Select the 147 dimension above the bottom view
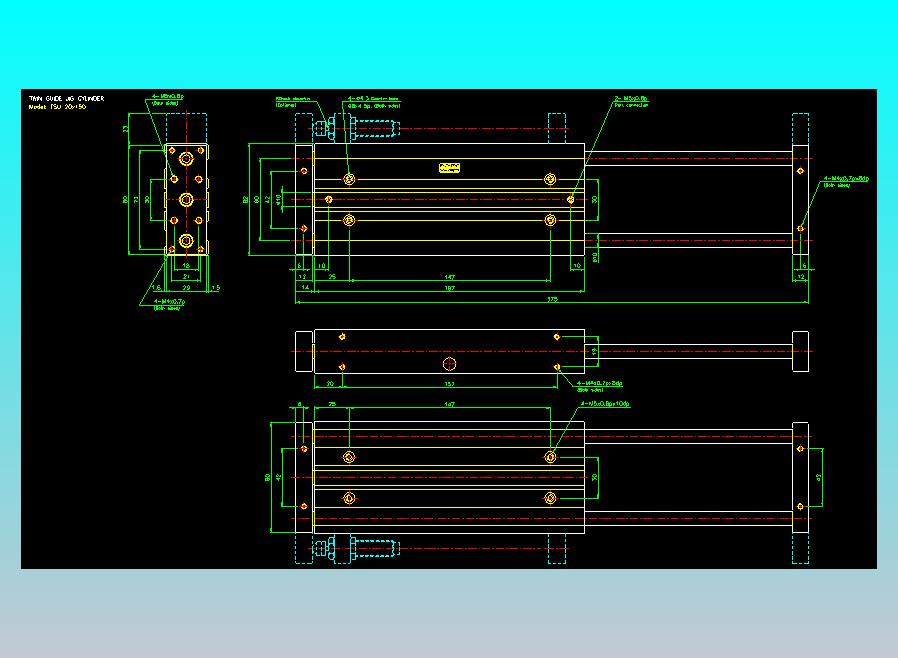Image resolution: width=898 pixels, height=658 pixels. pyautogui.click(x=450, y=404)
